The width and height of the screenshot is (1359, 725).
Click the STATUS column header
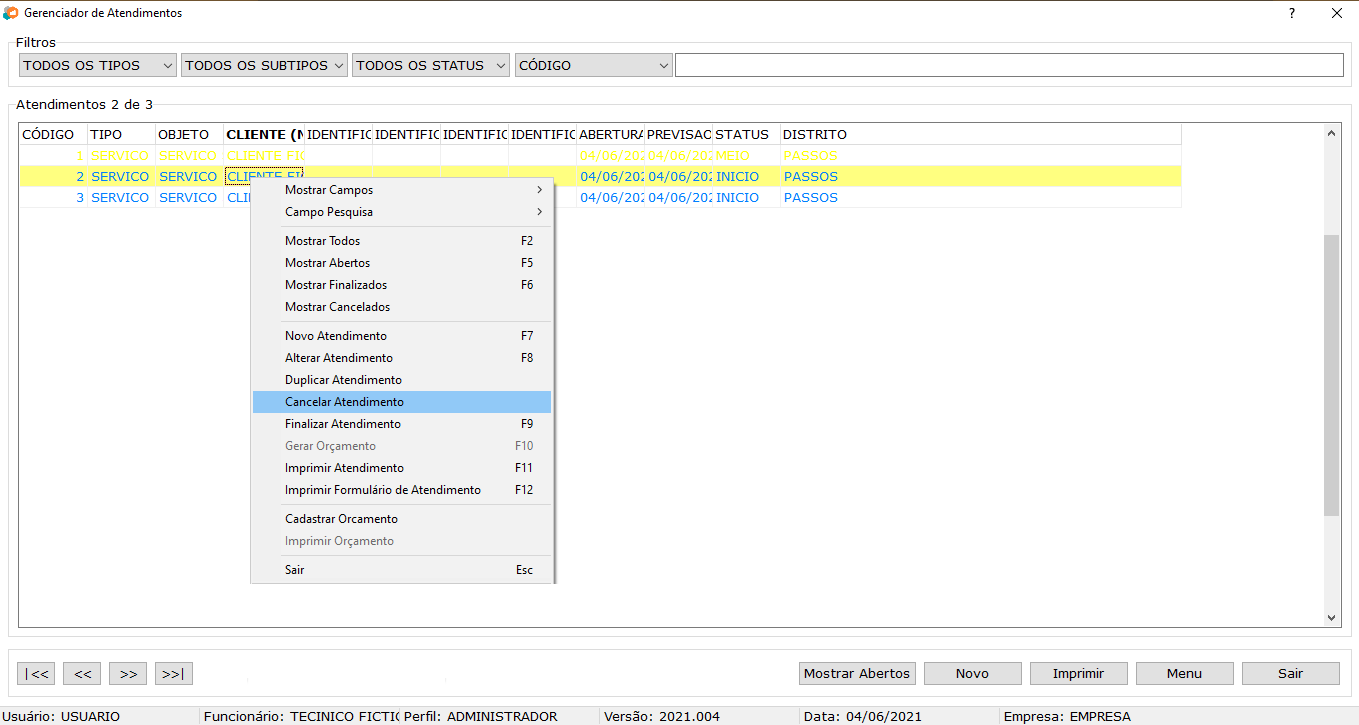pyautogui.click(x=743, y=135)
